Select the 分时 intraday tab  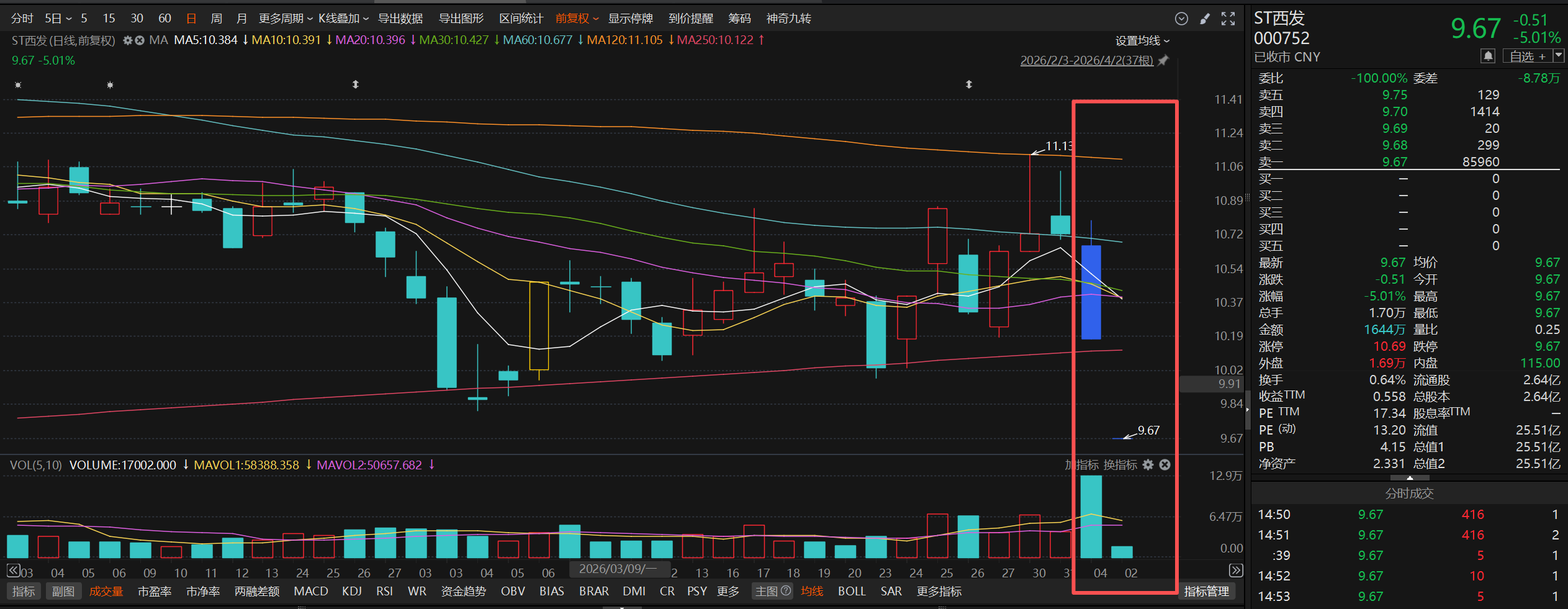point(22,19)
